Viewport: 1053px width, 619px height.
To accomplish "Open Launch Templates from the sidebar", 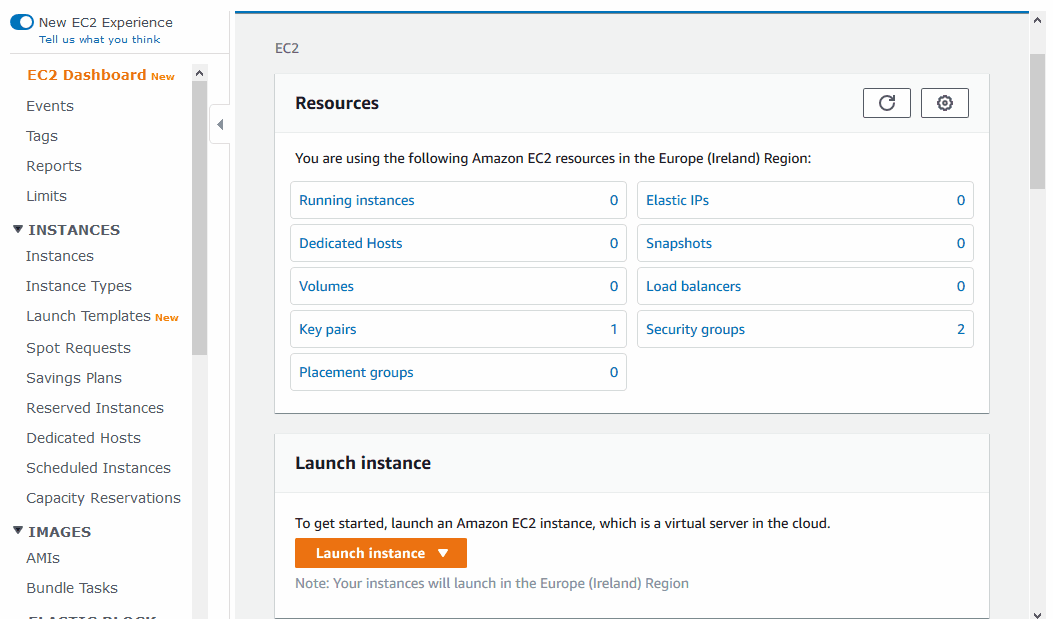I will (88, 316).
